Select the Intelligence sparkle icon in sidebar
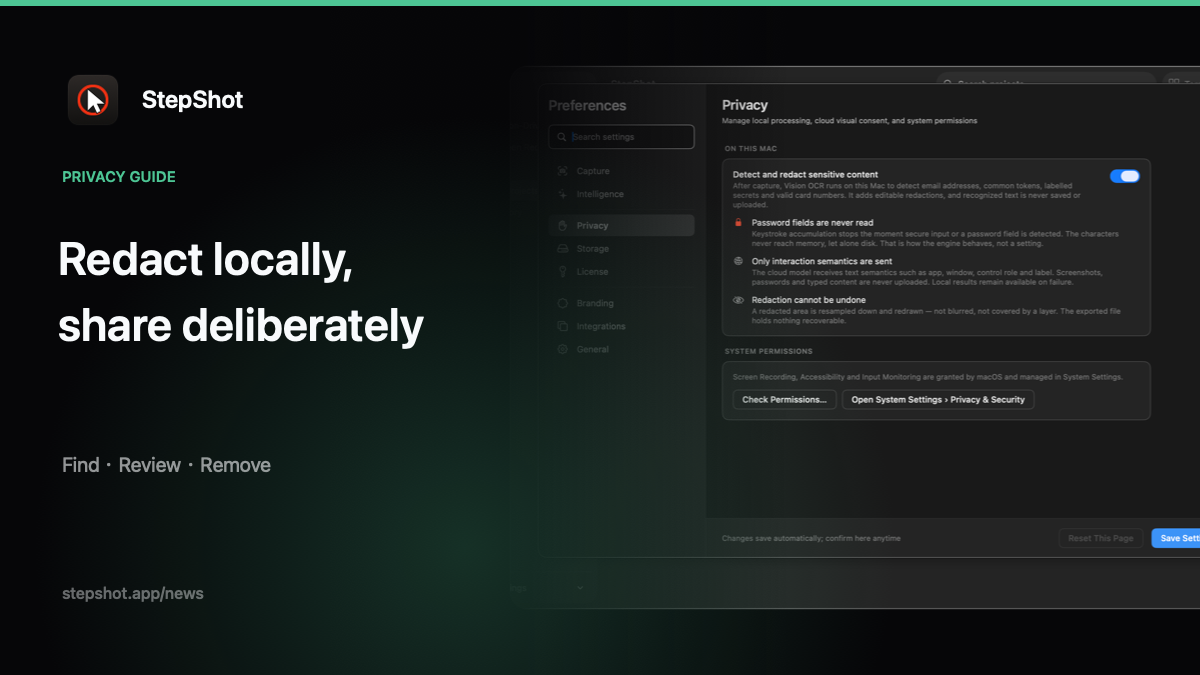 (563, 194)
